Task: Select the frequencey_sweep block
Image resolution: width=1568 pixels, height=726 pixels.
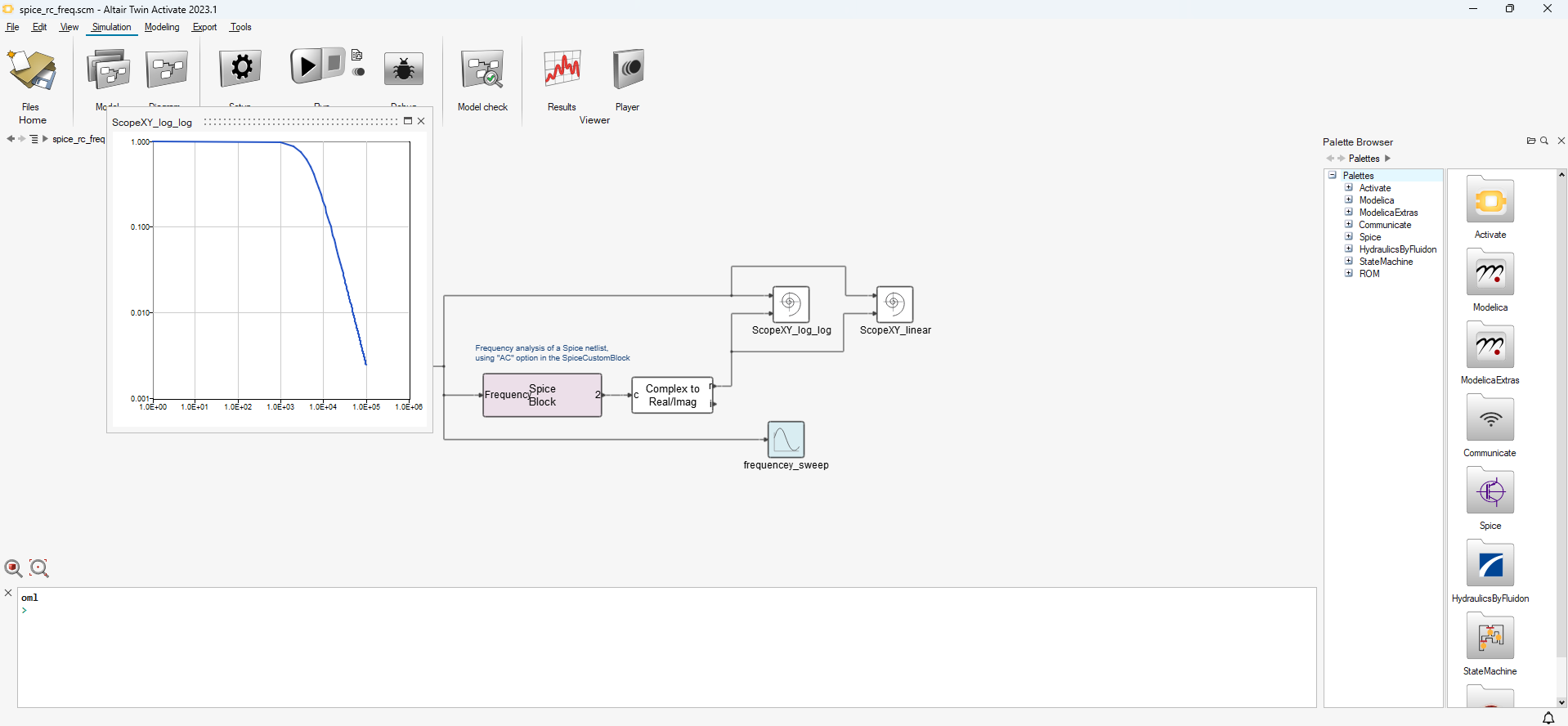Action: click(786, 440)
